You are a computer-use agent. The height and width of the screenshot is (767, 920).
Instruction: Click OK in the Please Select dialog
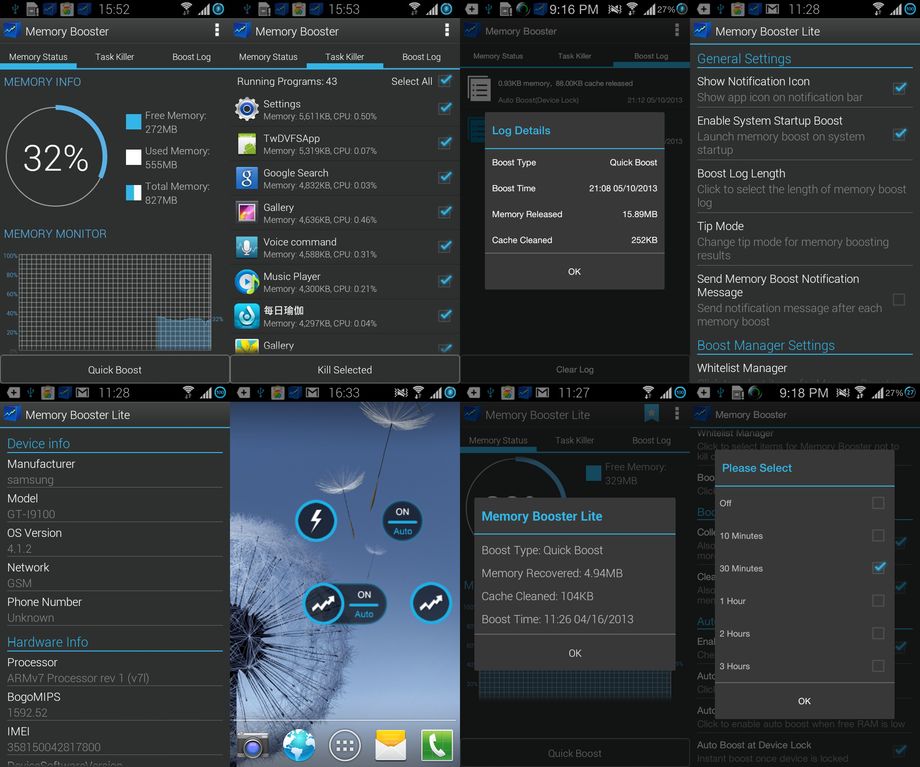804,701
